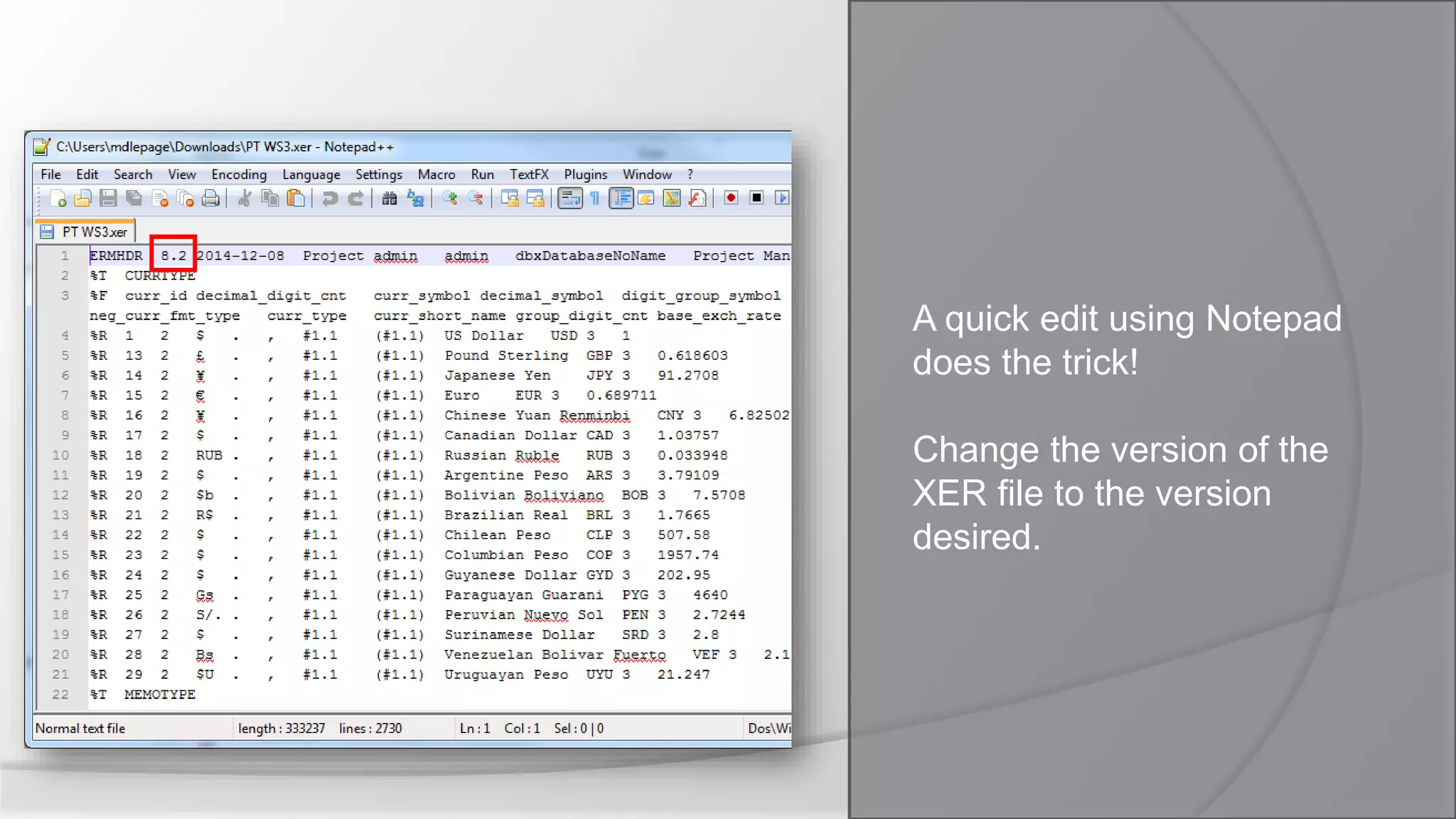Click the 'Normal text file' status bar entry
The height and width of the screenshot is (819, 1456).
[x=80, y=728]
